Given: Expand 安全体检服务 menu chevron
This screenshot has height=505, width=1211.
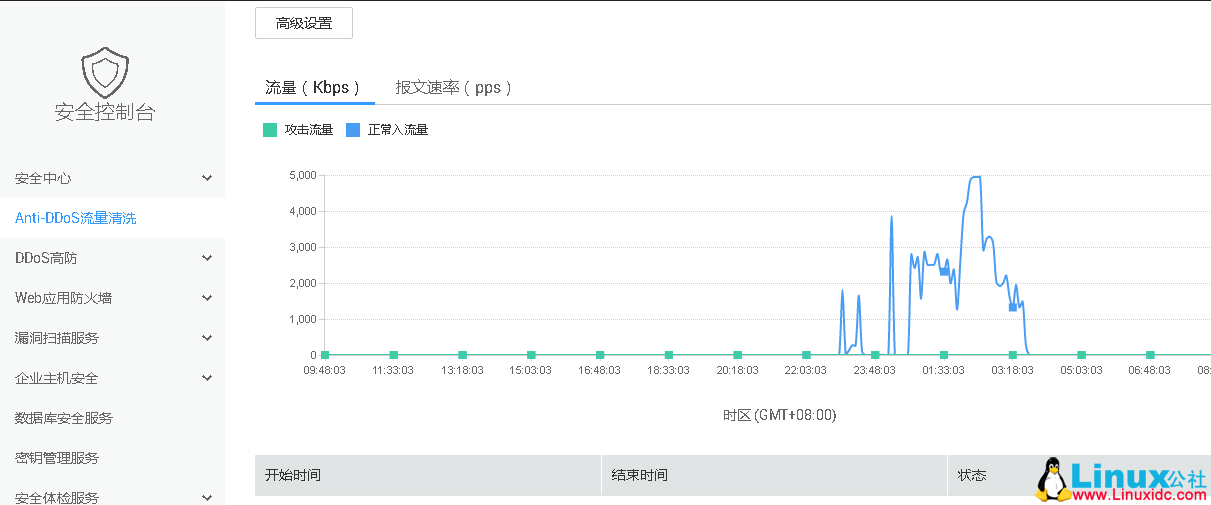Looking at the screenshot, I should [207, 497].
